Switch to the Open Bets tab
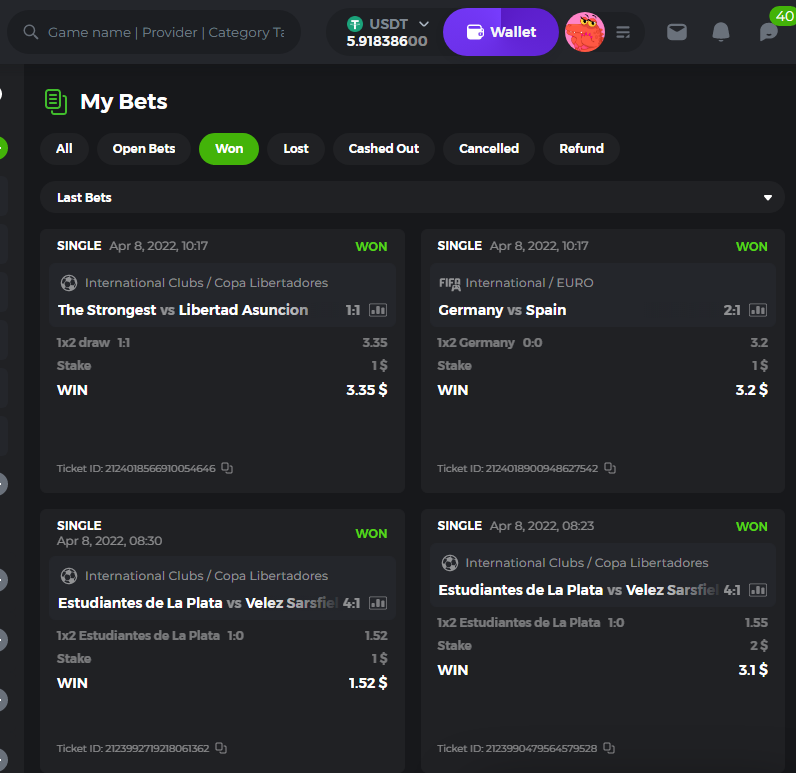Viewport: 796px width, 773px height. (x=144, y=149)
